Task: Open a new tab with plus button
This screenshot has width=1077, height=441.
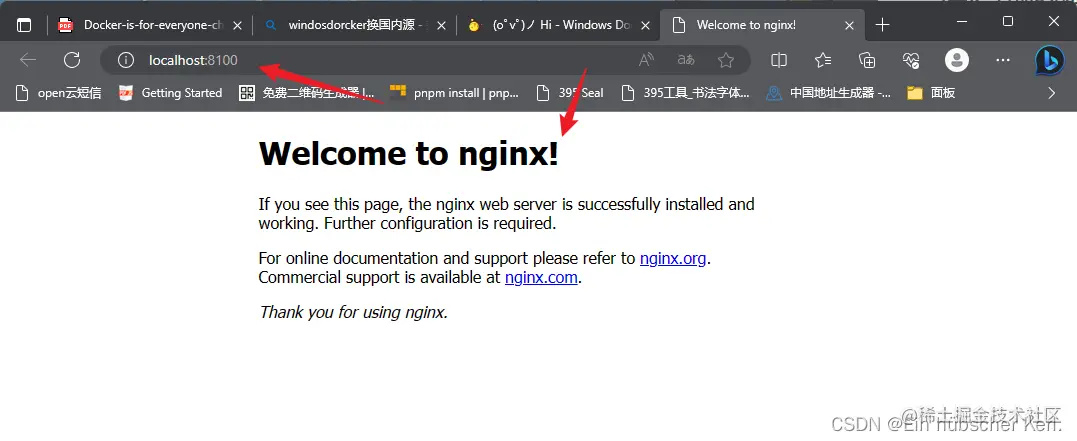Action: click(883, 25)
